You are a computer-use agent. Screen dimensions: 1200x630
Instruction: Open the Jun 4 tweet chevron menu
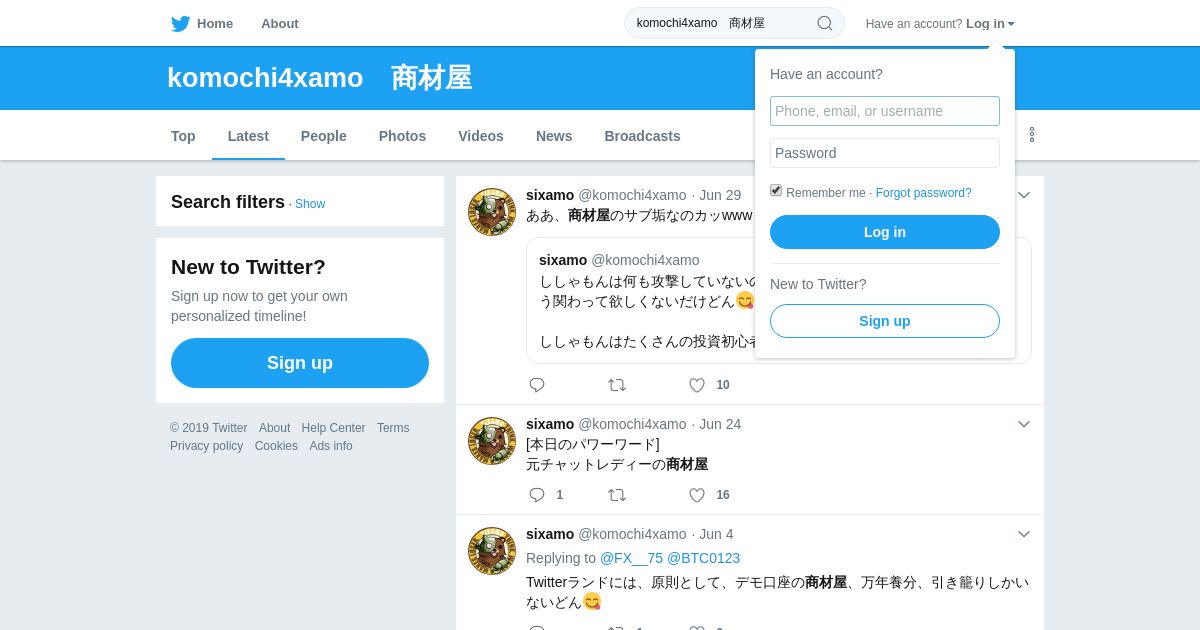(1024, 534)
